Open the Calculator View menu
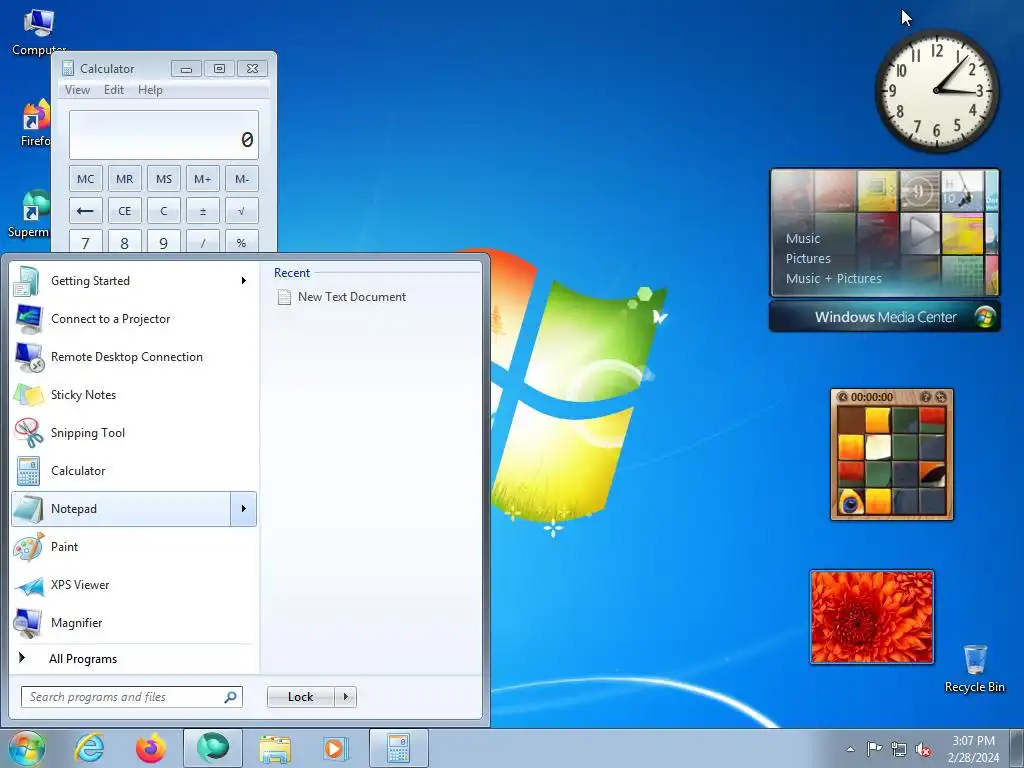Viewport: 1024px width, 768px height. (x=77, y=90)
